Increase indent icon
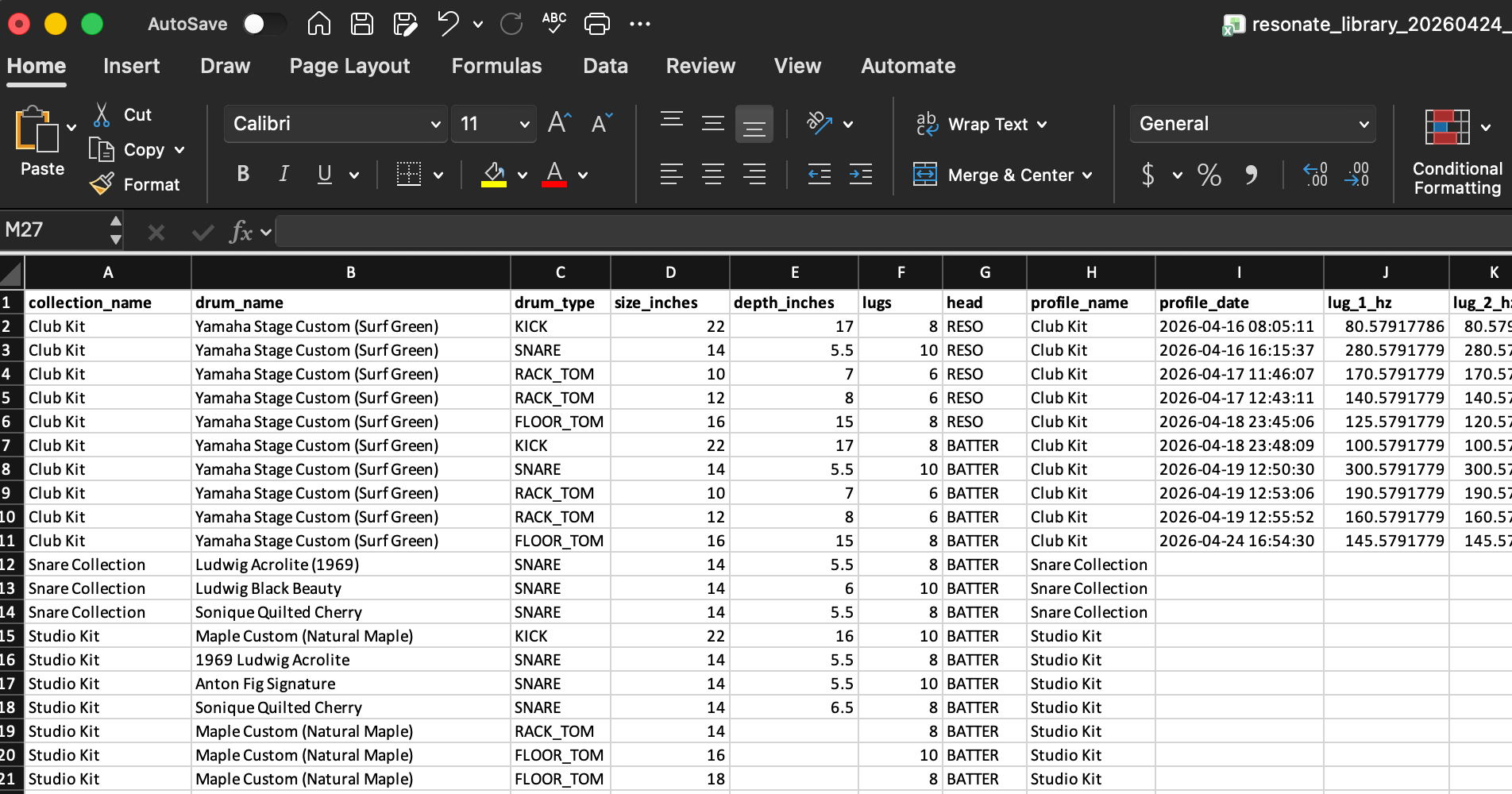Image resolution: width=1512 pixels, height=794 pixels. pos(861,174)
